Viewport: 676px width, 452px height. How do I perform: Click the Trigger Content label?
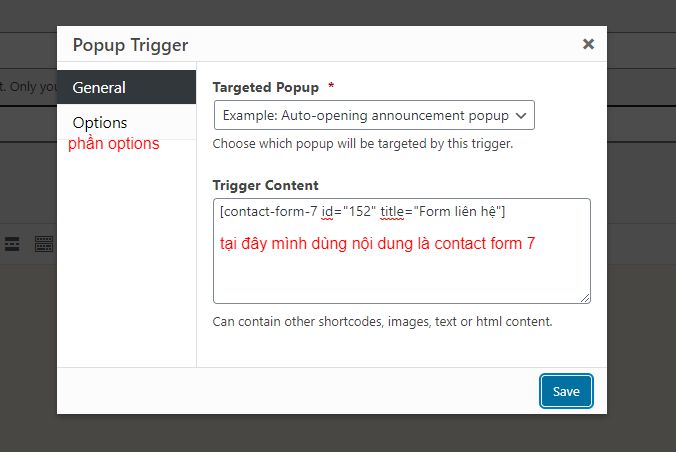point(265,185)
